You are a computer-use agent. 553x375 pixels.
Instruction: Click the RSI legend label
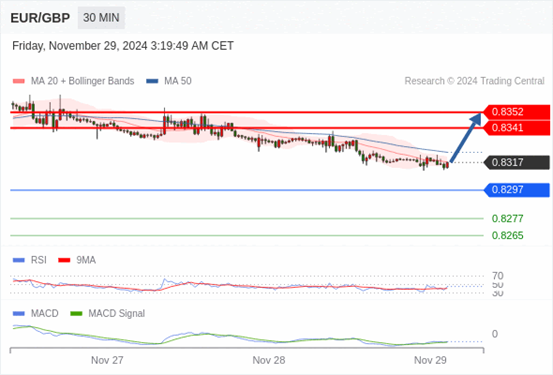pyautogui.click(x=38, y=260)
